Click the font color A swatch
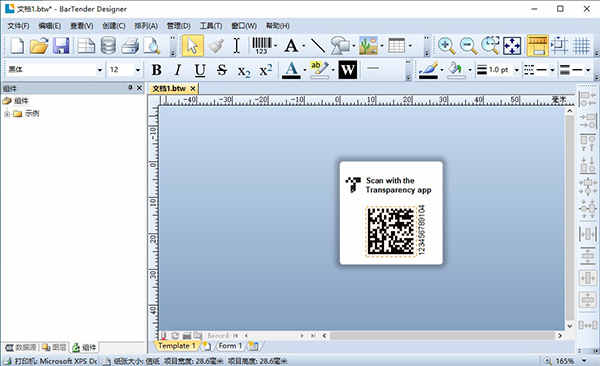Viewport: 600px width, 366px height. tap(291, 70)
